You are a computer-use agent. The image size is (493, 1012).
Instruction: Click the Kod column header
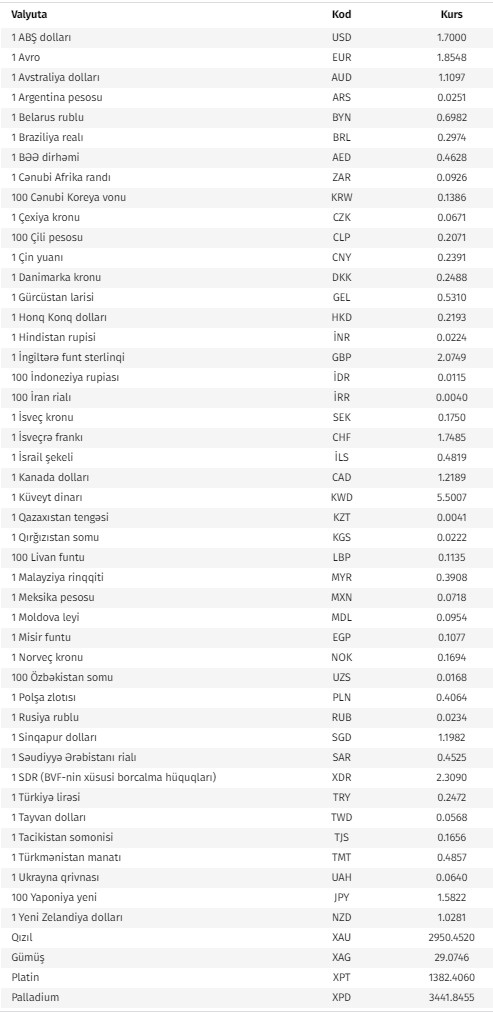[341, 15]
